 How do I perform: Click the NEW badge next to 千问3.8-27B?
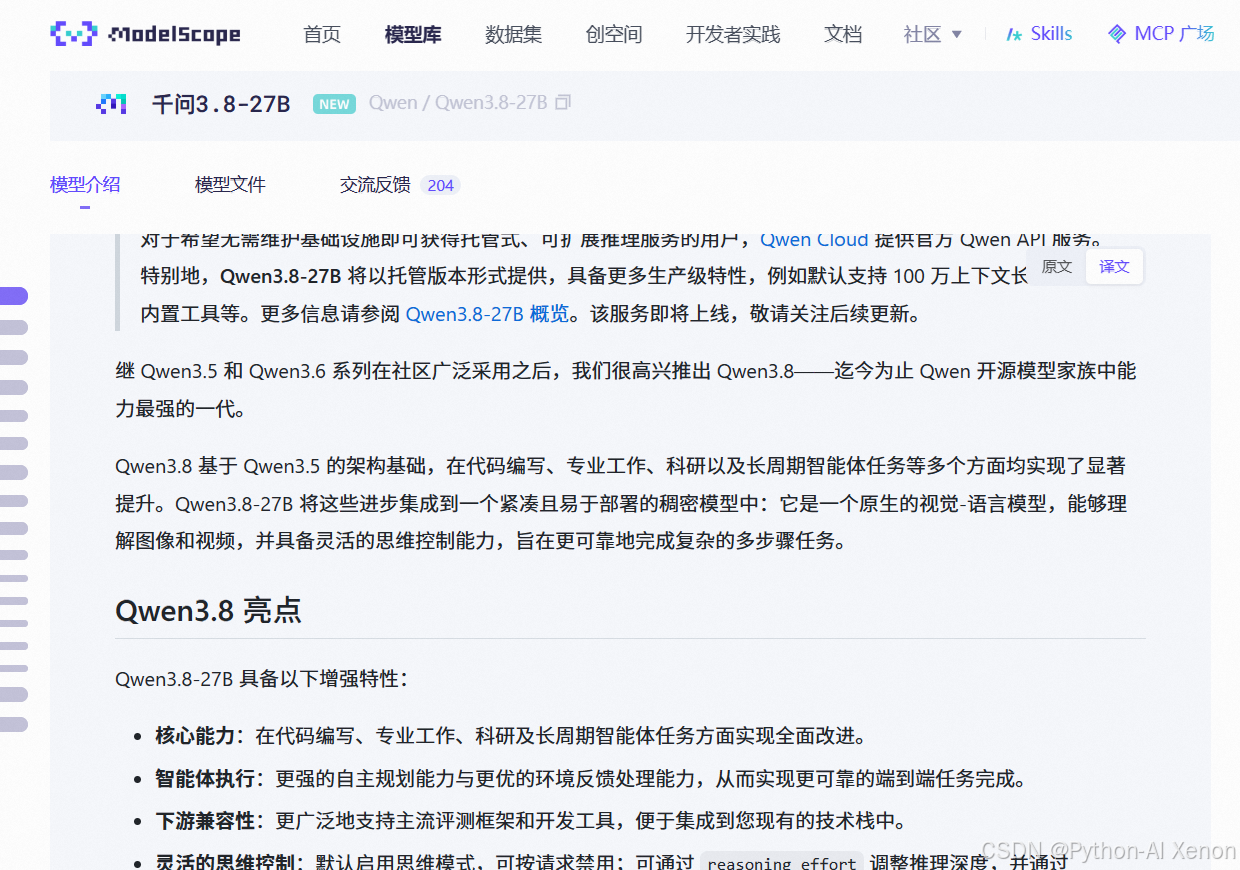[x=334, y=103]
